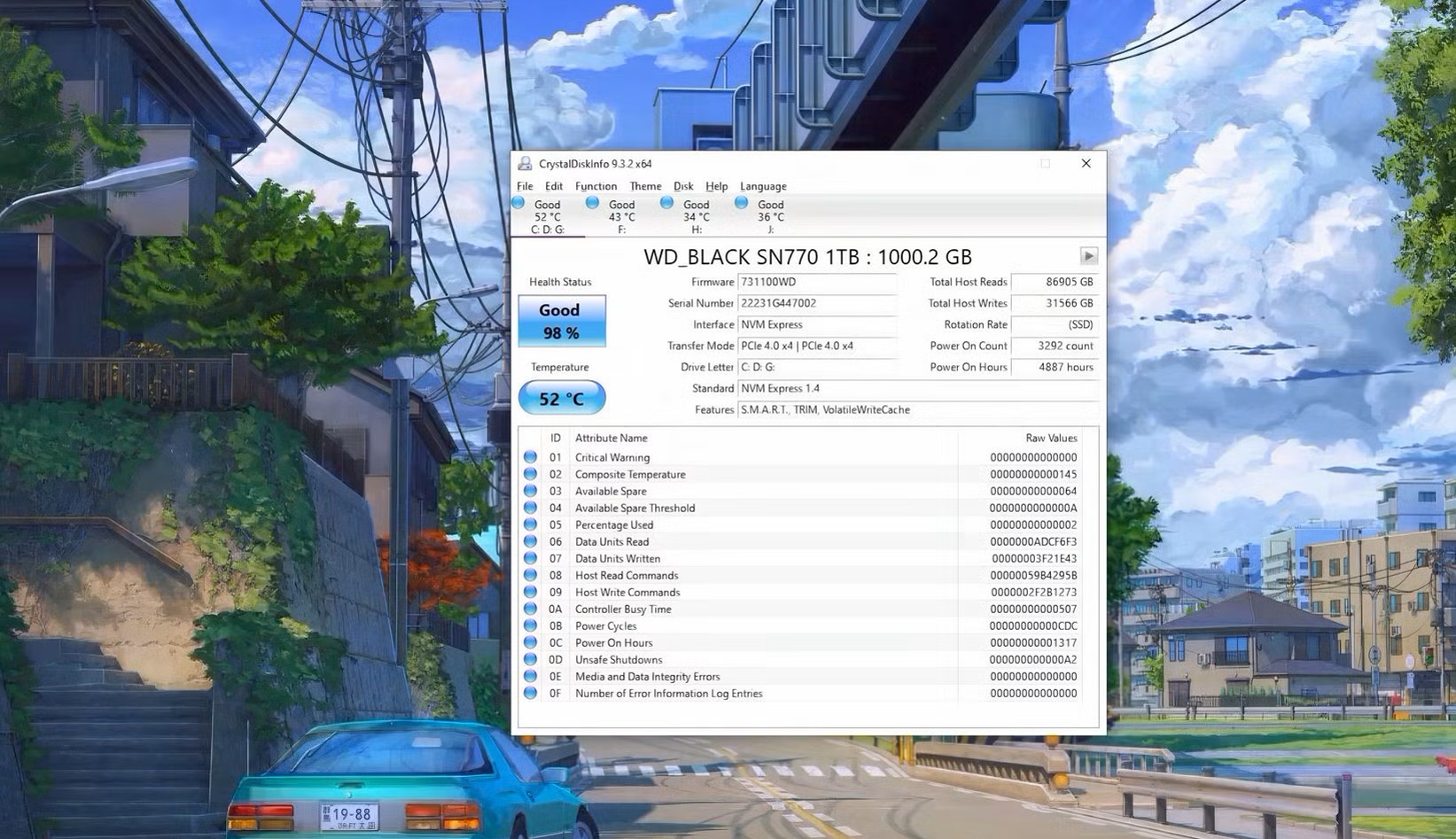
Task: Click the Raw Values column header
Action: pyautogui.click(x=1051, y=438)
